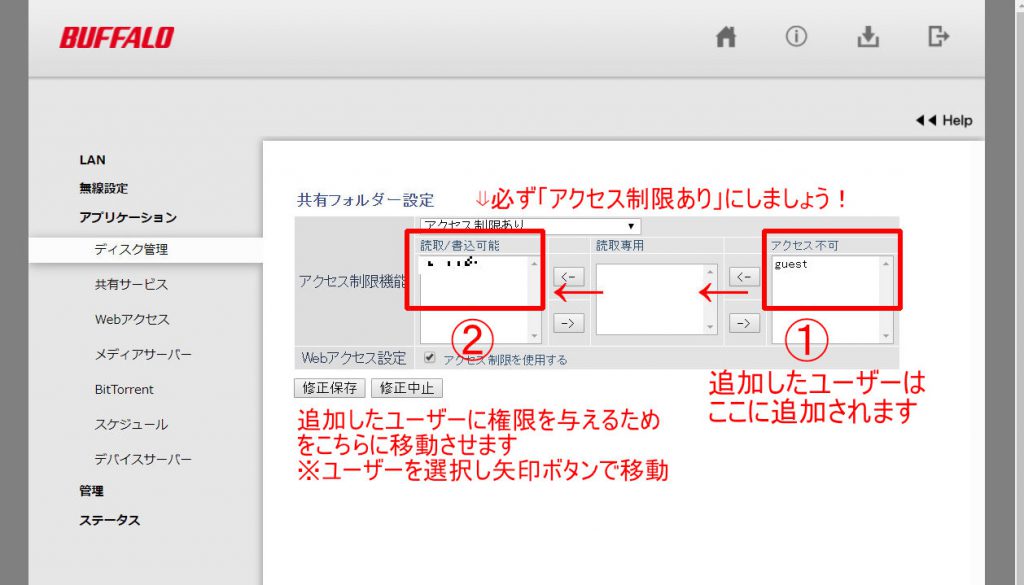Open the information icon in header

[796, 37]
